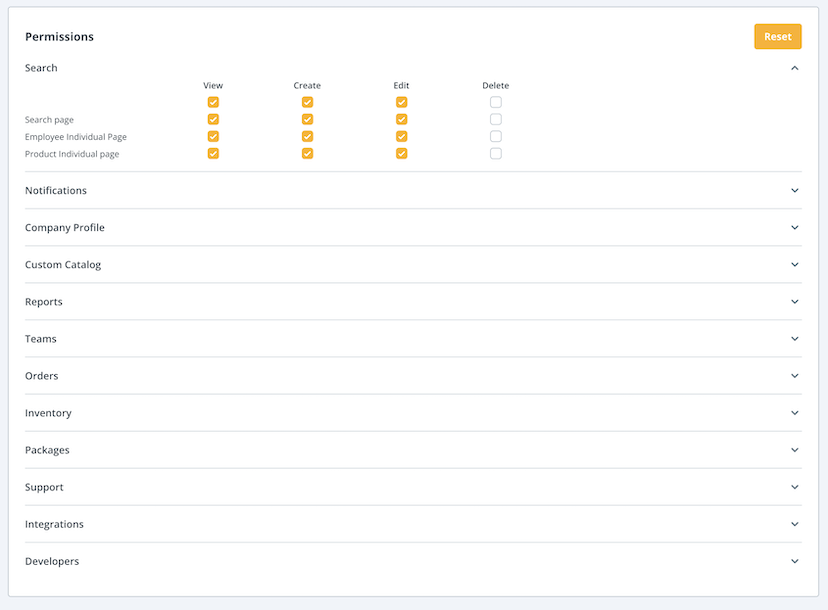Click the Developers section title
The width and height of the screenshot is (828, 610).
point(52,561)
